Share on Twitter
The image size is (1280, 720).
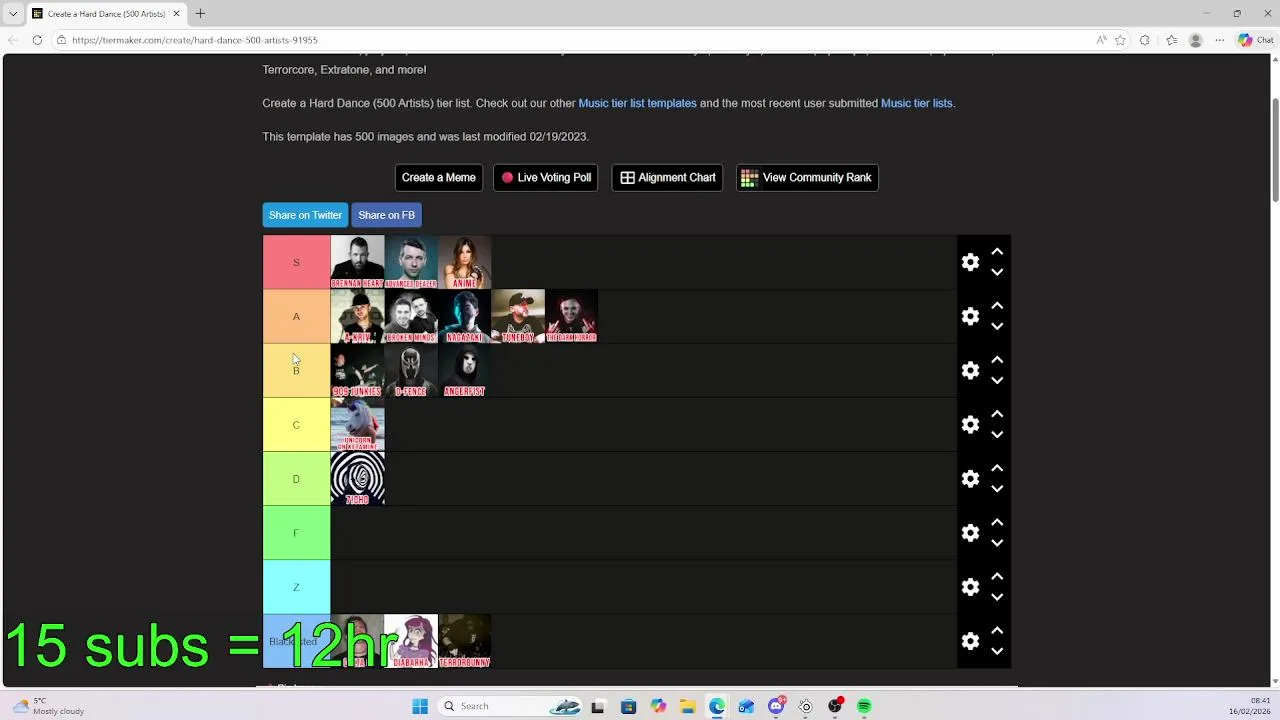[x=305, y=215]
